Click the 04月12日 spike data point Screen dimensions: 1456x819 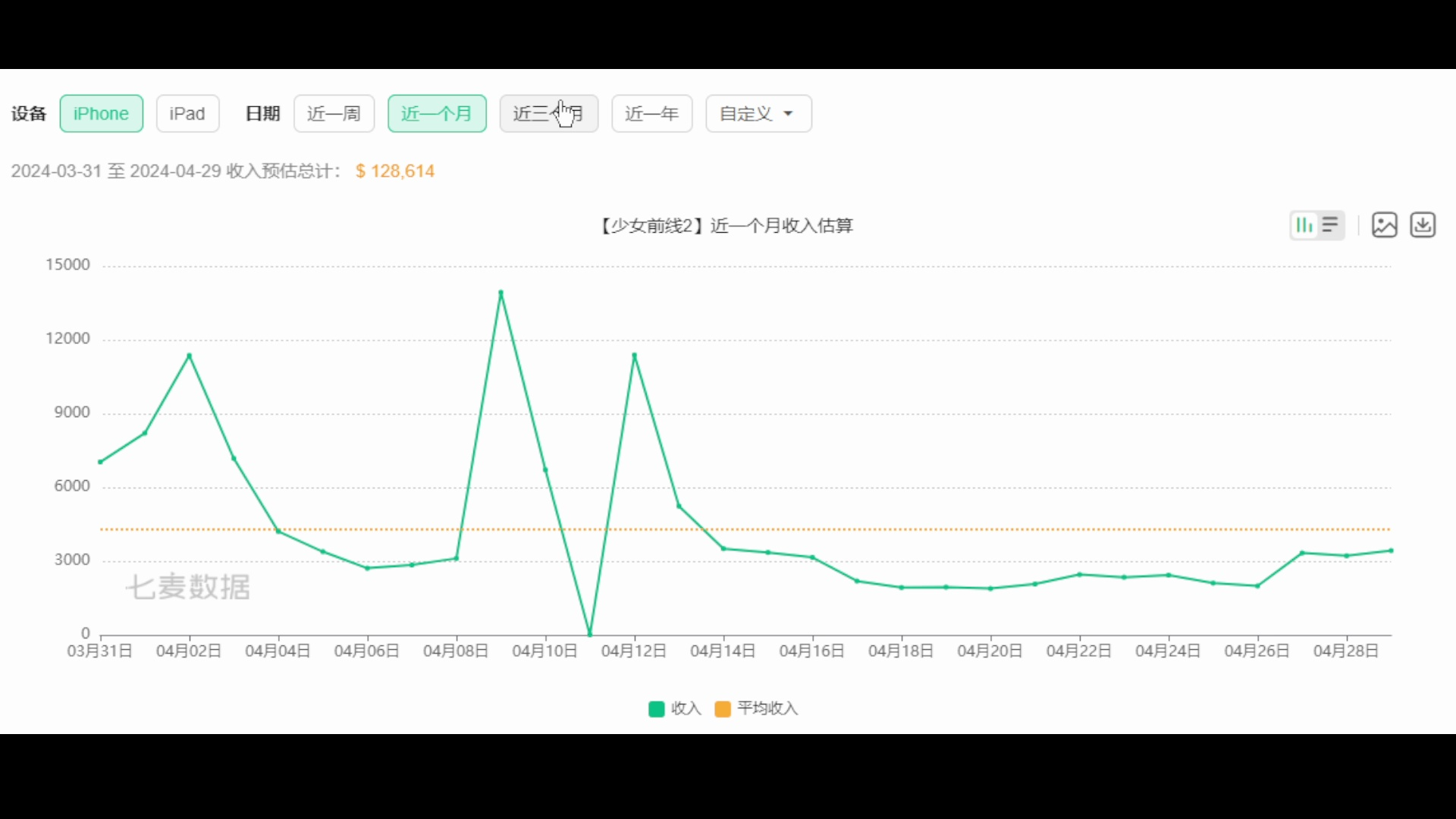coord(634,355)
